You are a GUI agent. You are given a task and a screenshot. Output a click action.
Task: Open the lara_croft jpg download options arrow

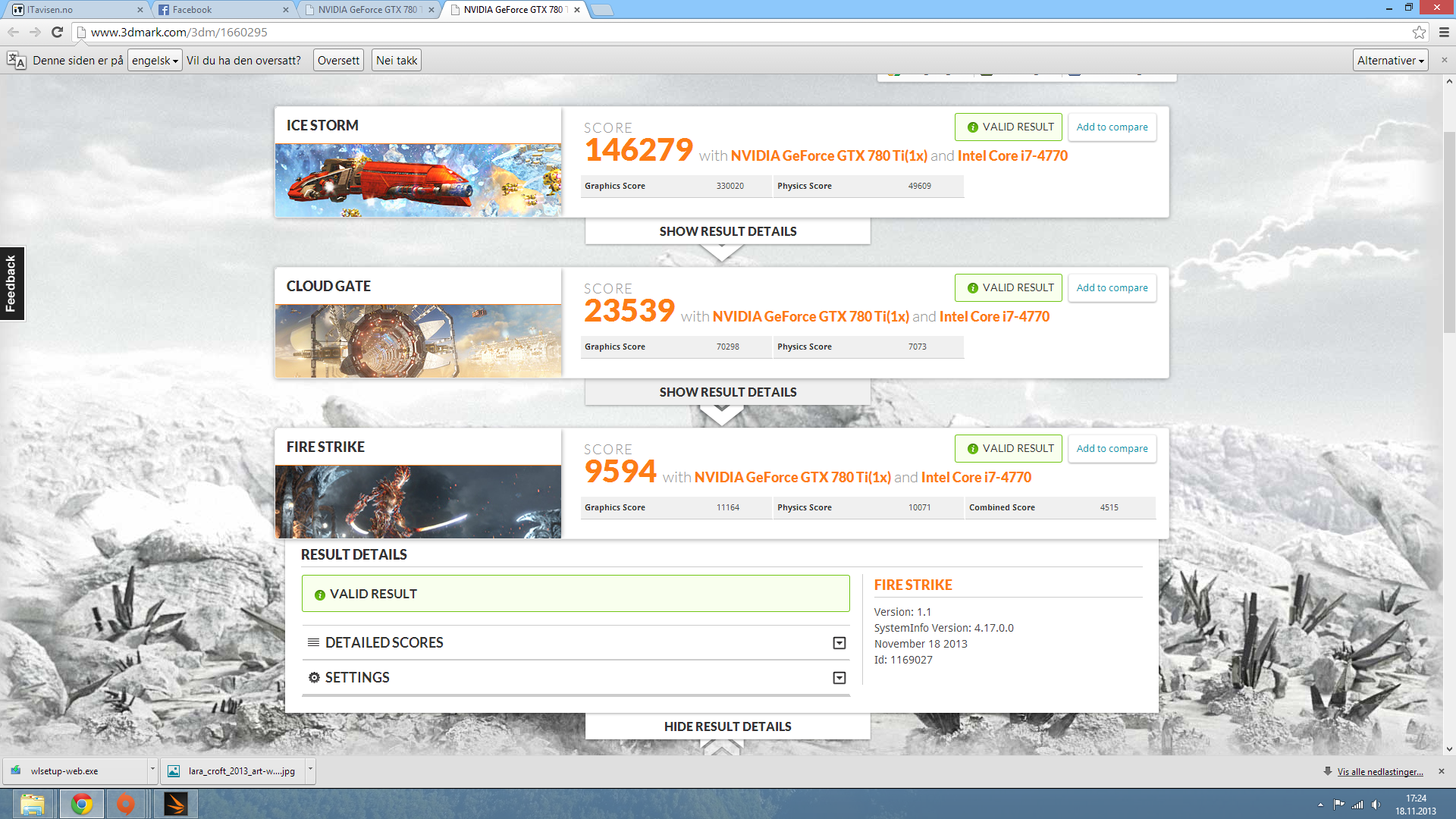tap(310, 770)
